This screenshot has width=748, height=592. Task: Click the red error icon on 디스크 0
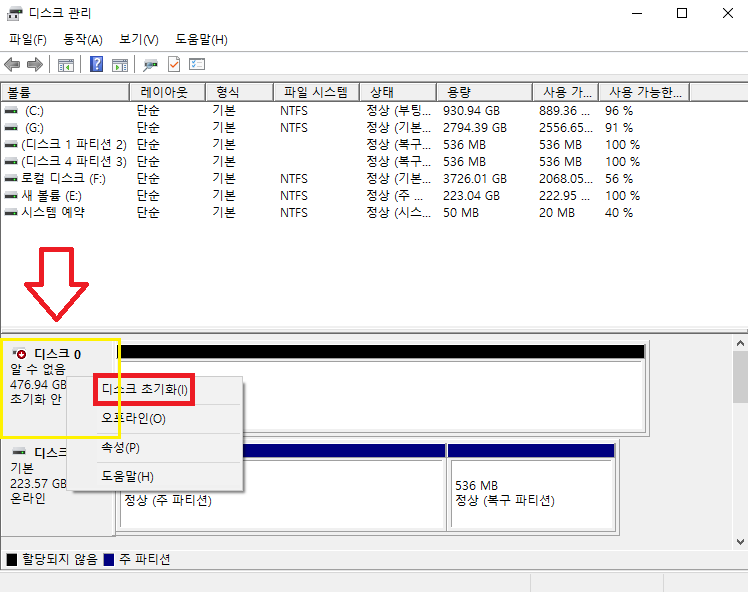point(19,353)
